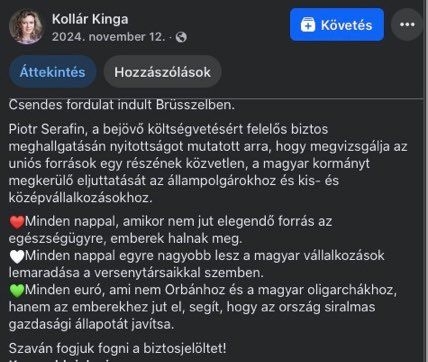428x362 pixels.
Task: Click the sentence about Orbánhoz and oligarchákhoz
Action: [x=203, y=307]
